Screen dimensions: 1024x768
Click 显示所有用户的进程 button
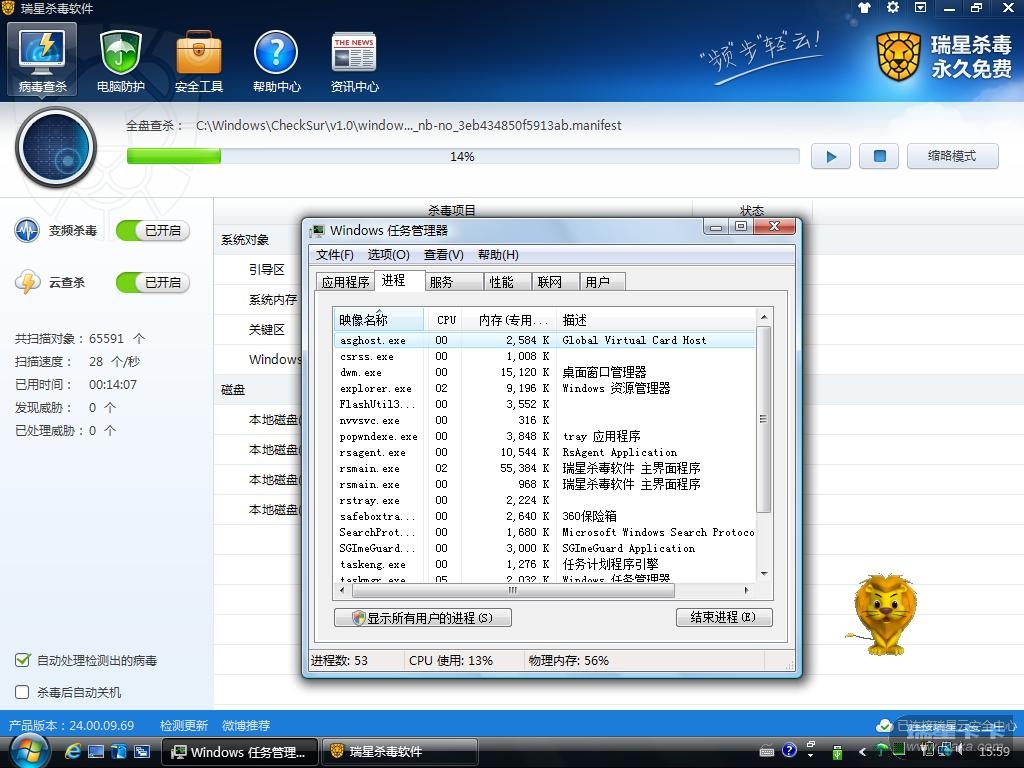(x=422, y=618)
